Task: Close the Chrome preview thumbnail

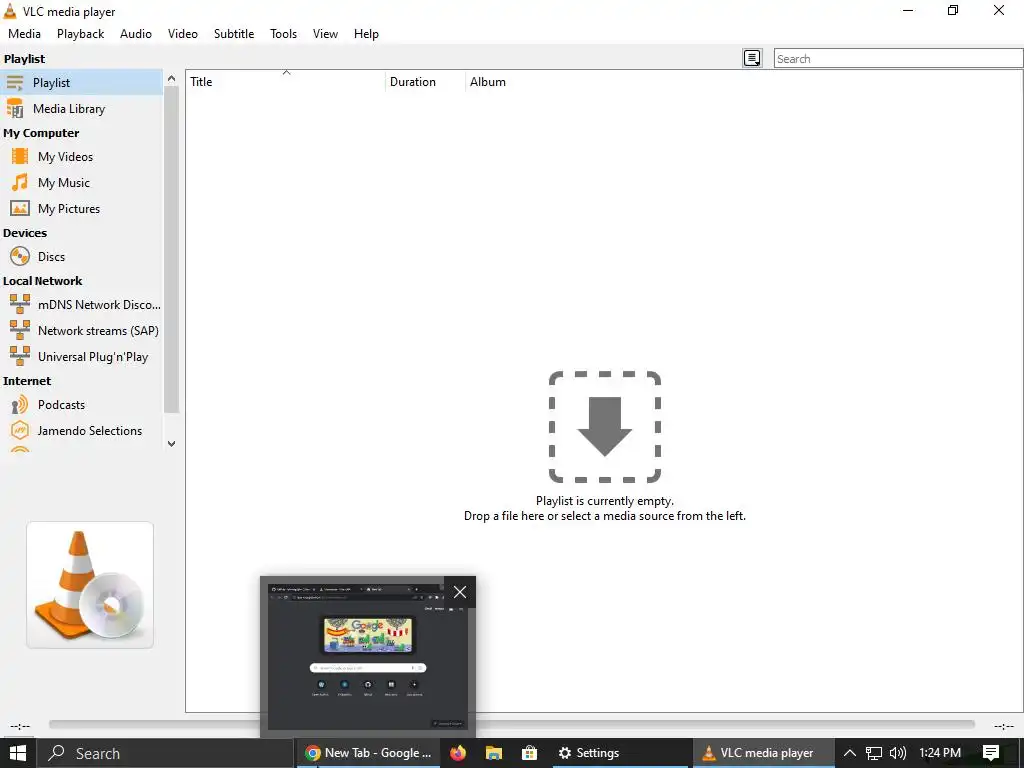Action: [x=460, y=592]
